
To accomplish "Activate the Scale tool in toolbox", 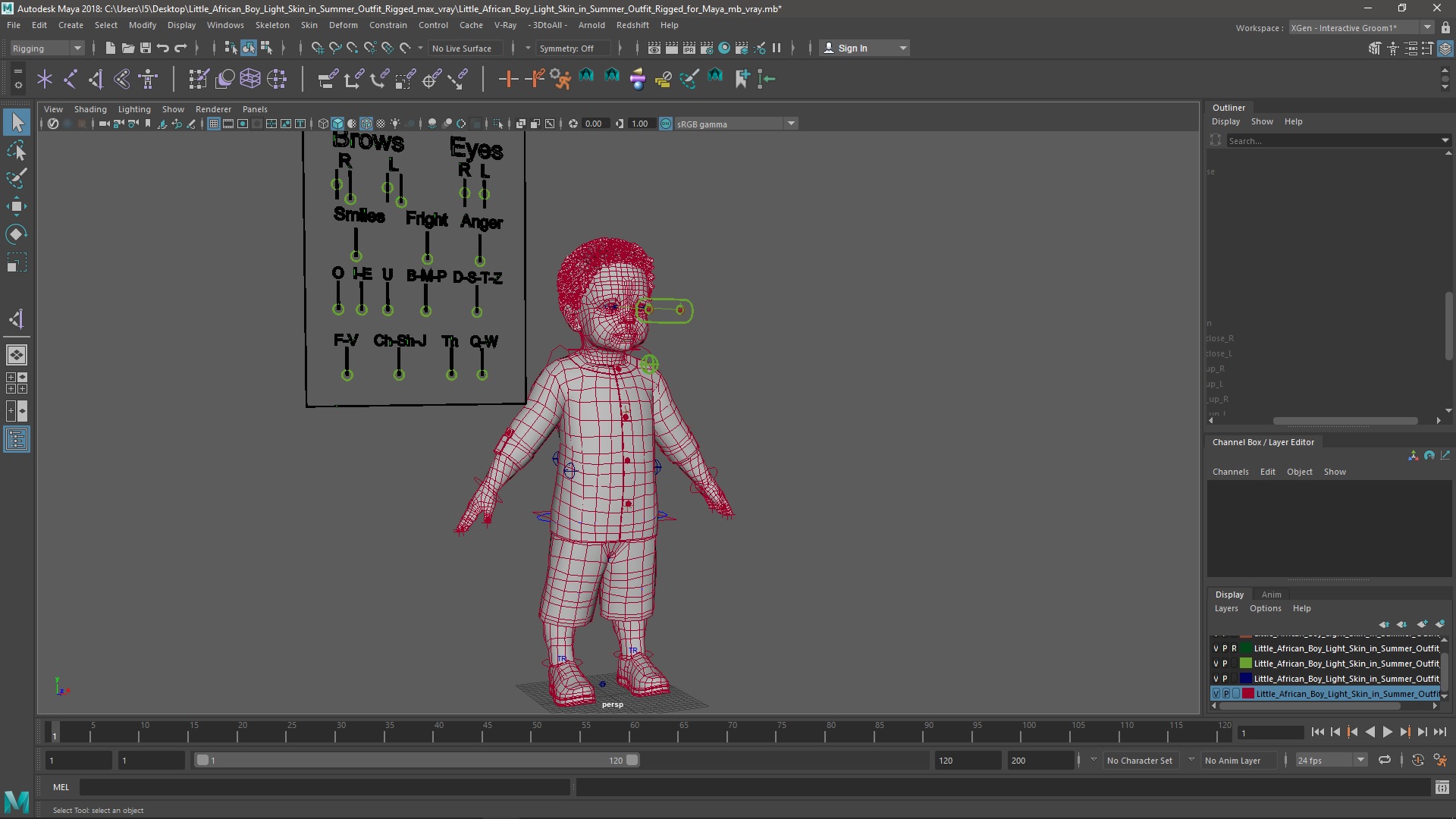I will point(17,262).
